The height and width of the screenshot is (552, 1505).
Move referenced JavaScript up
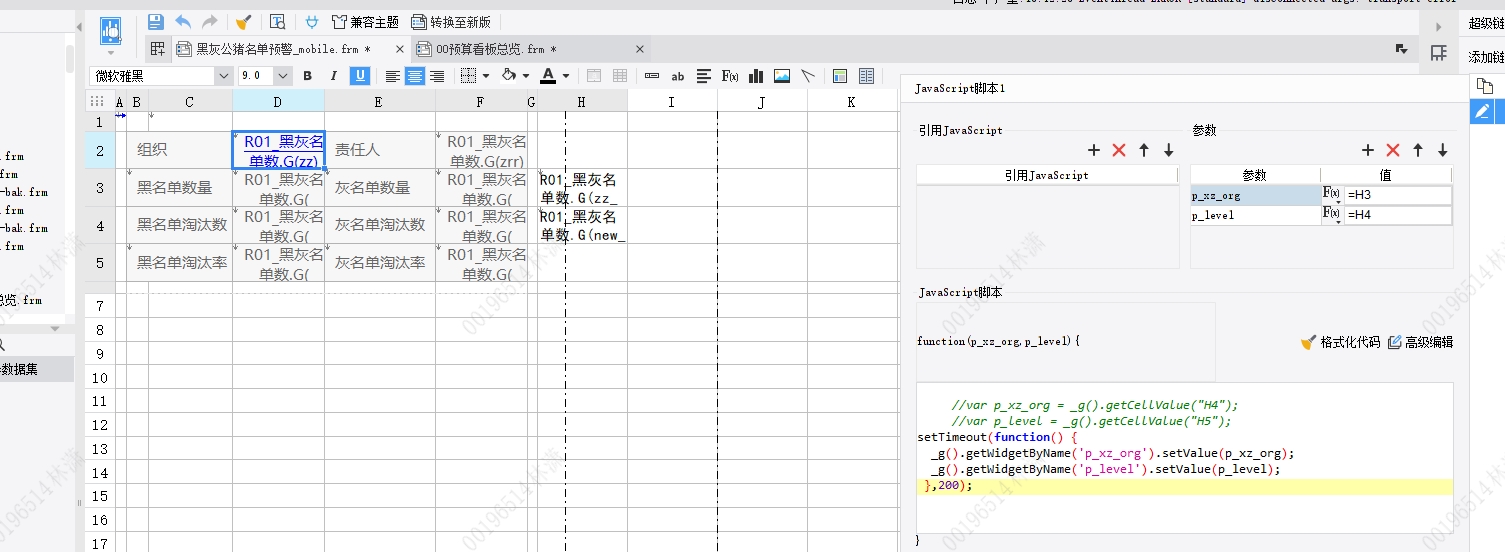point(1144,150)
